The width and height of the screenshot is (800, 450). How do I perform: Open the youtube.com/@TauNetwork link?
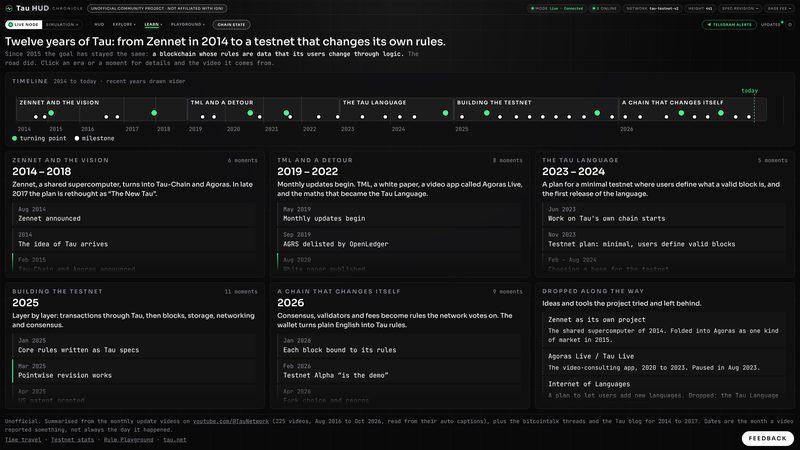(x=231, y=421)
